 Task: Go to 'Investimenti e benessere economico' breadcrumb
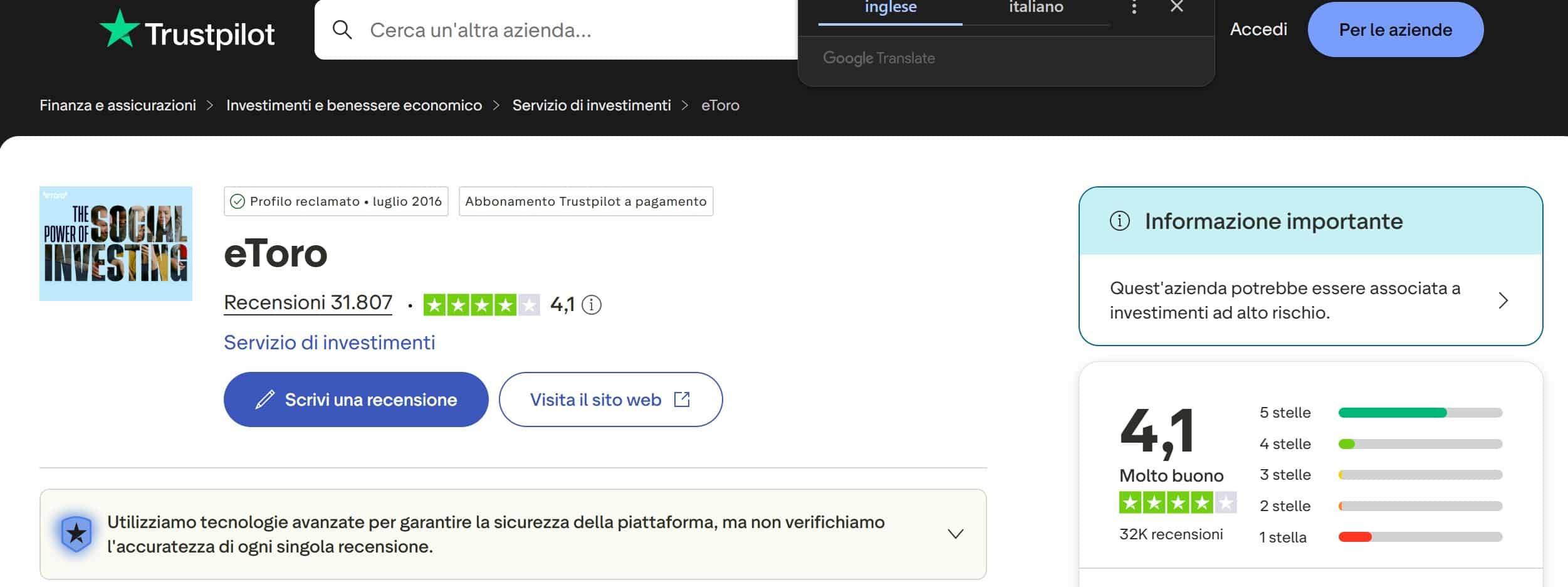tap(354, 105)
